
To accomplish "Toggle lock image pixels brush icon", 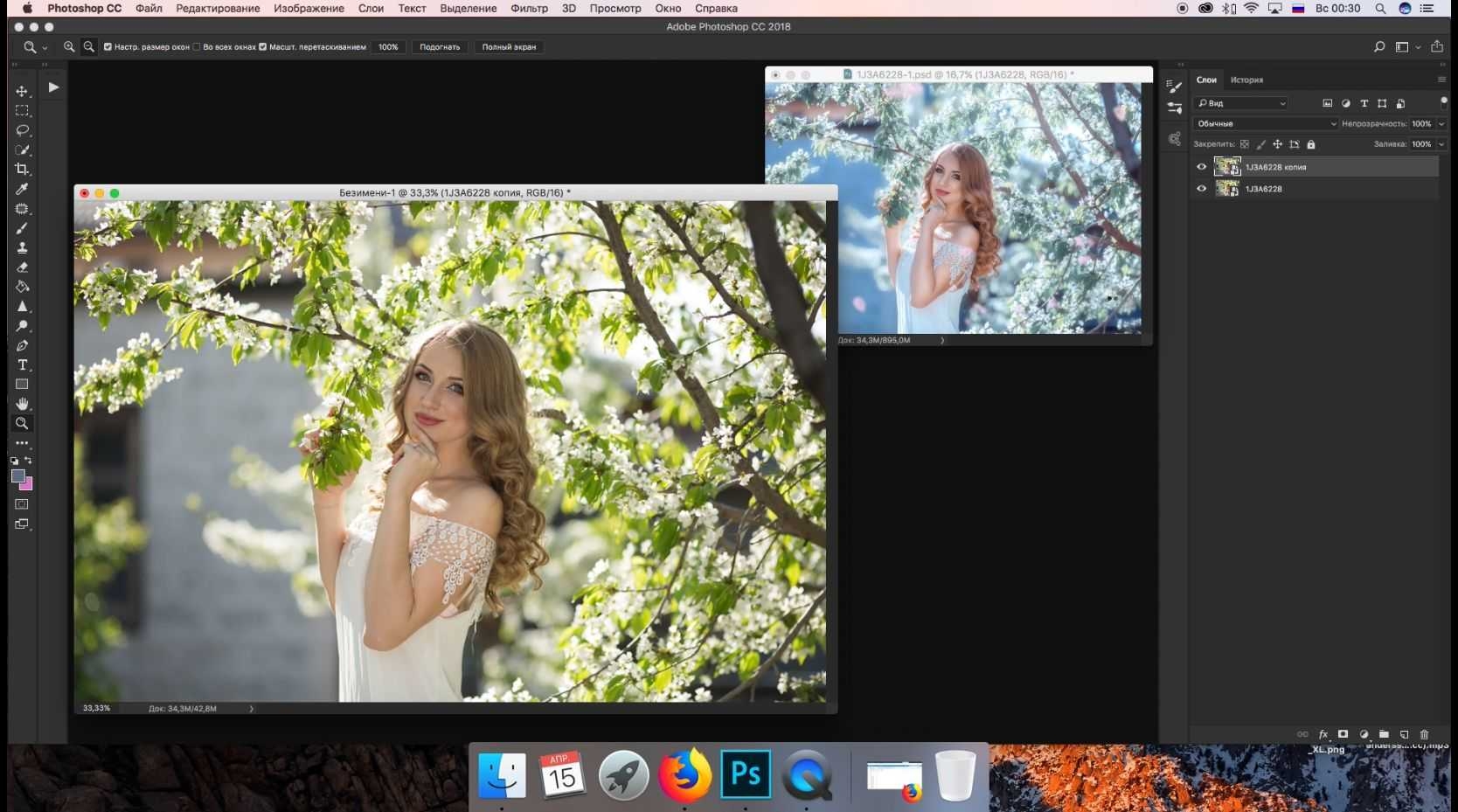I will (1260, 144).
